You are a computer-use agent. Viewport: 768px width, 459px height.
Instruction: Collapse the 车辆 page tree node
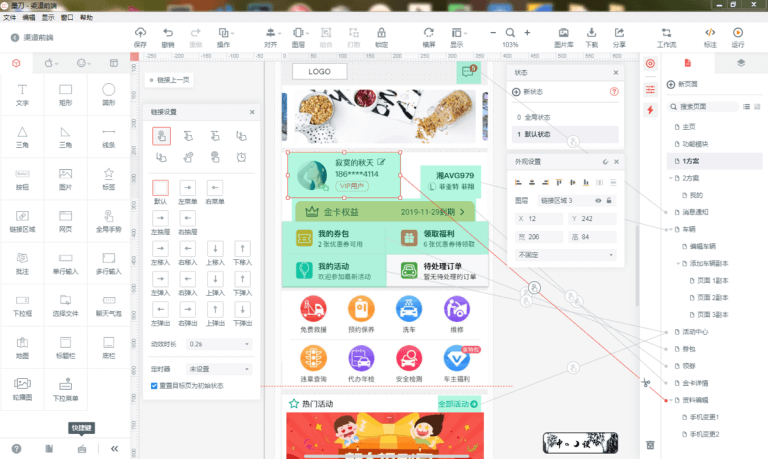point(671,229)
